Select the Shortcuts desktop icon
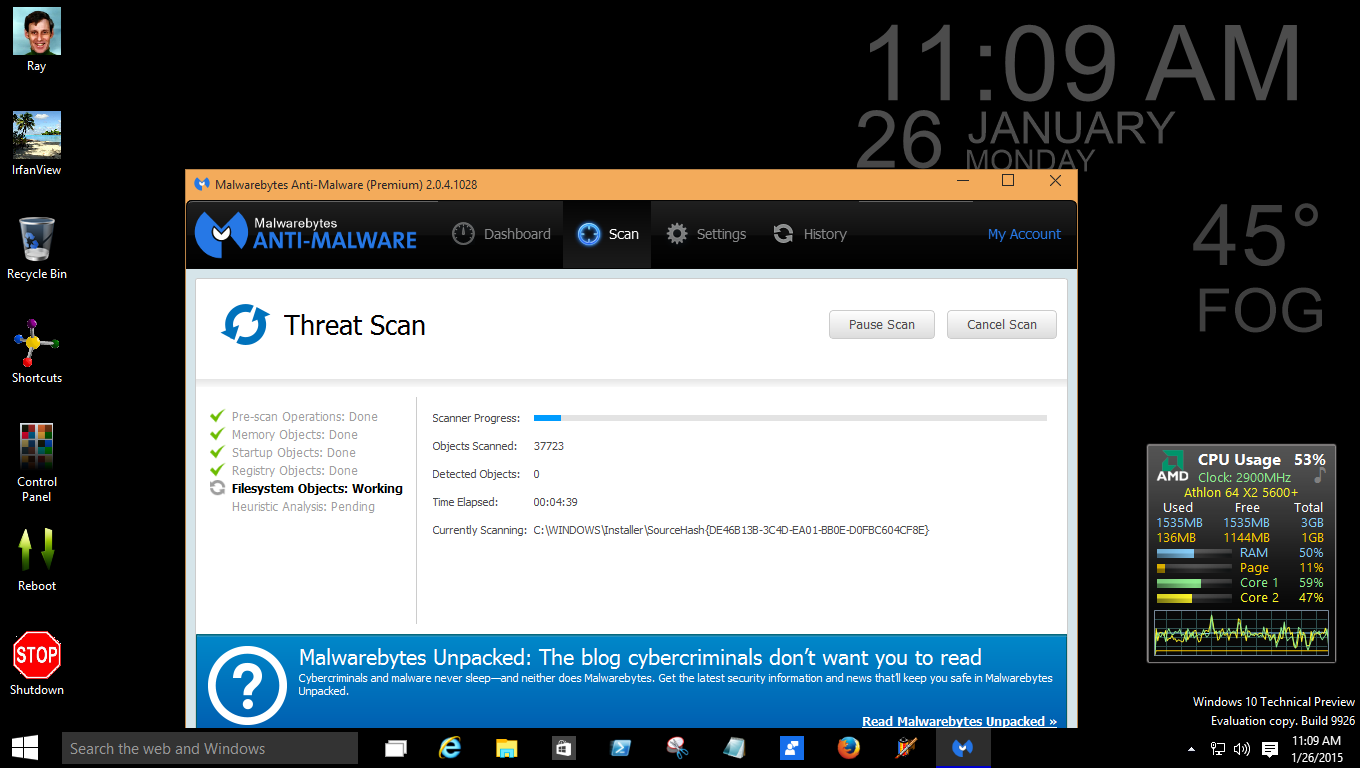 tap(37, 352)
